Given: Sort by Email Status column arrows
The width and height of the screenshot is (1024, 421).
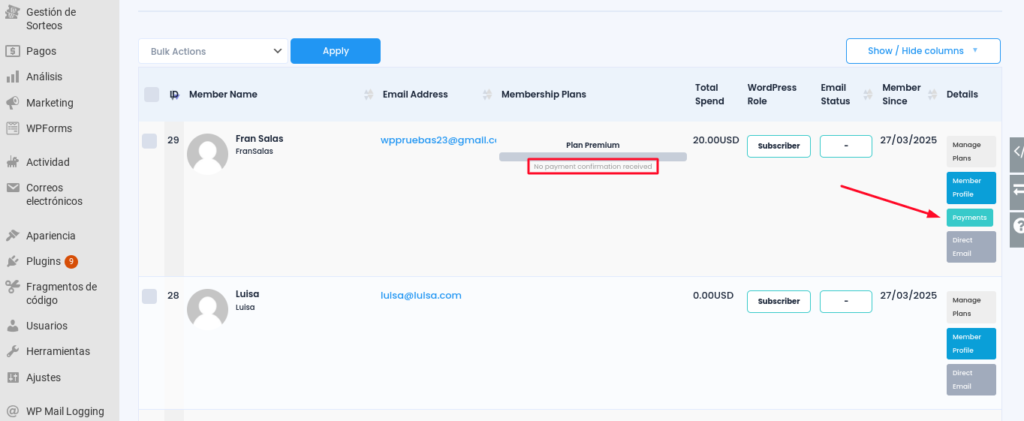Looking at the screenshot, I should tap(868, 95).
